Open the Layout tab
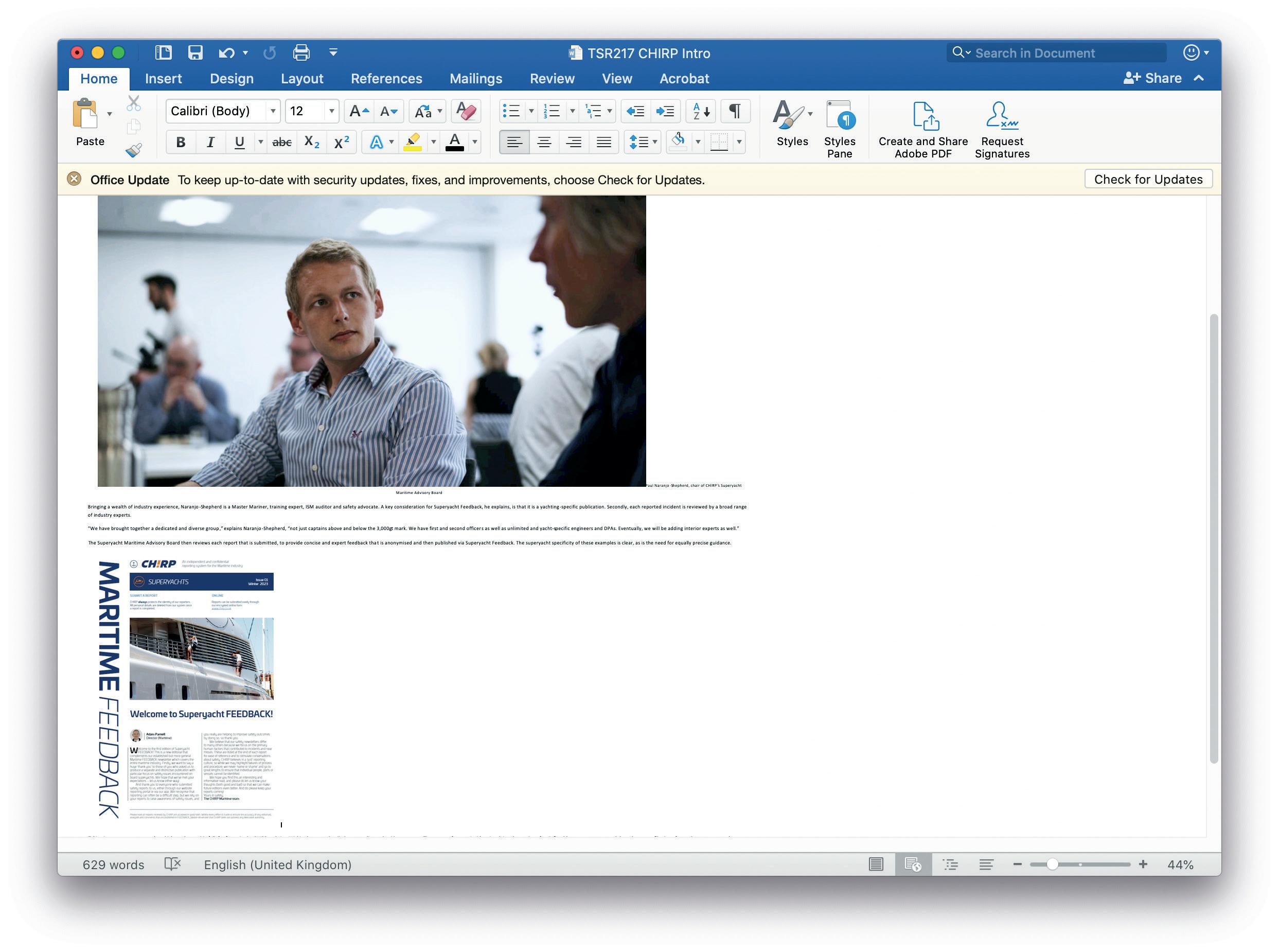1279x952 pixels. [x=301, y=79]
